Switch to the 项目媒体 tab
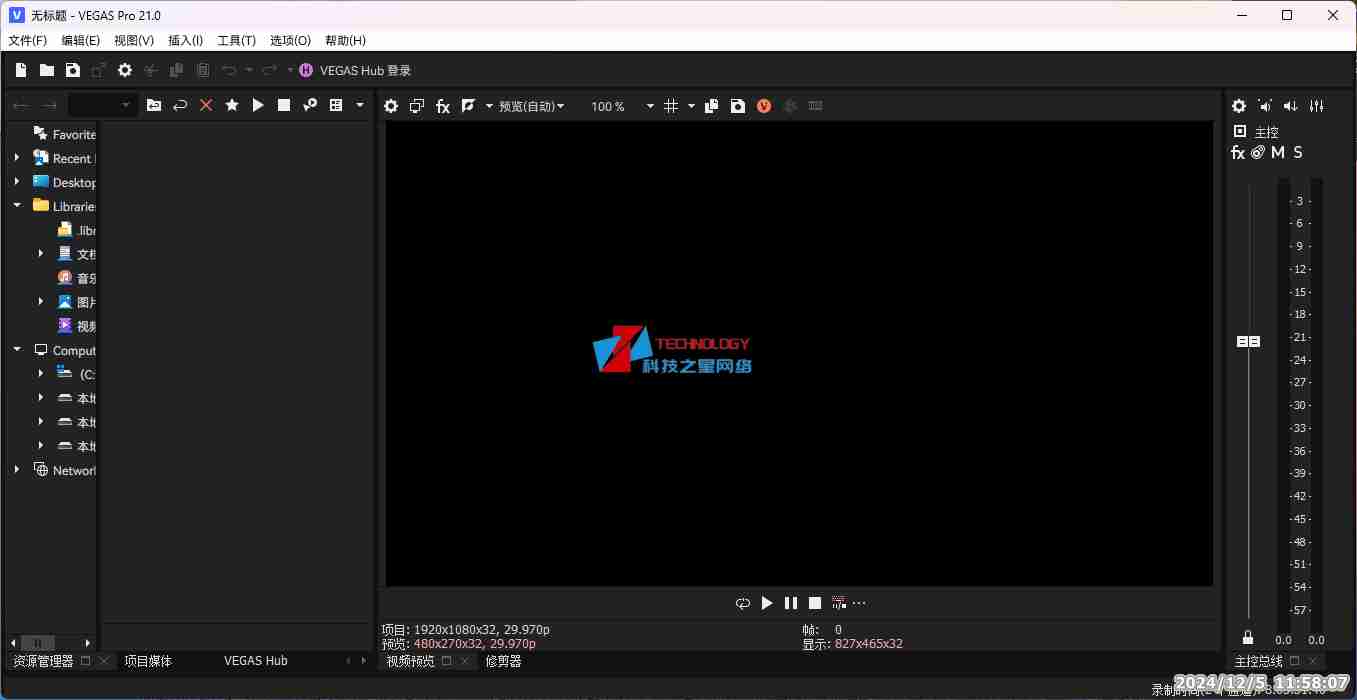This screenshot has height=700, width=1357. (148, 660)
